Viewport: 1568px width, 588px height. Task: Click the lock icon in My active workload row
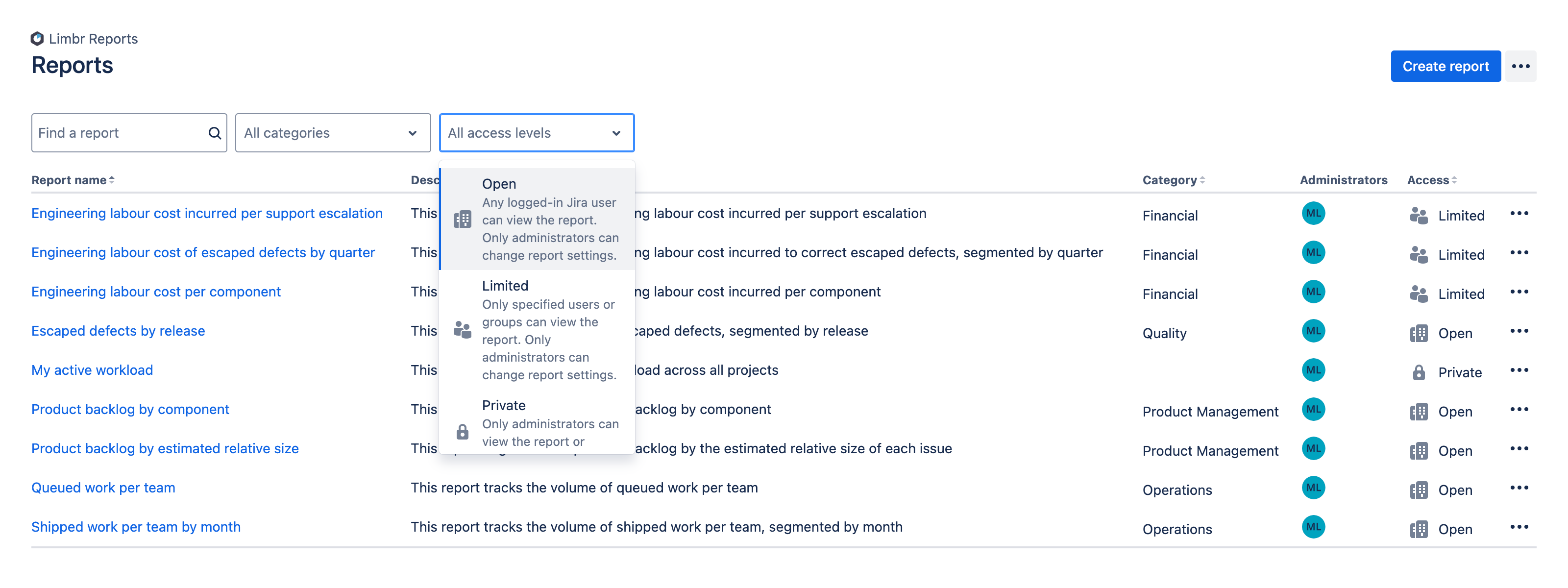[x=1418, y=372]
